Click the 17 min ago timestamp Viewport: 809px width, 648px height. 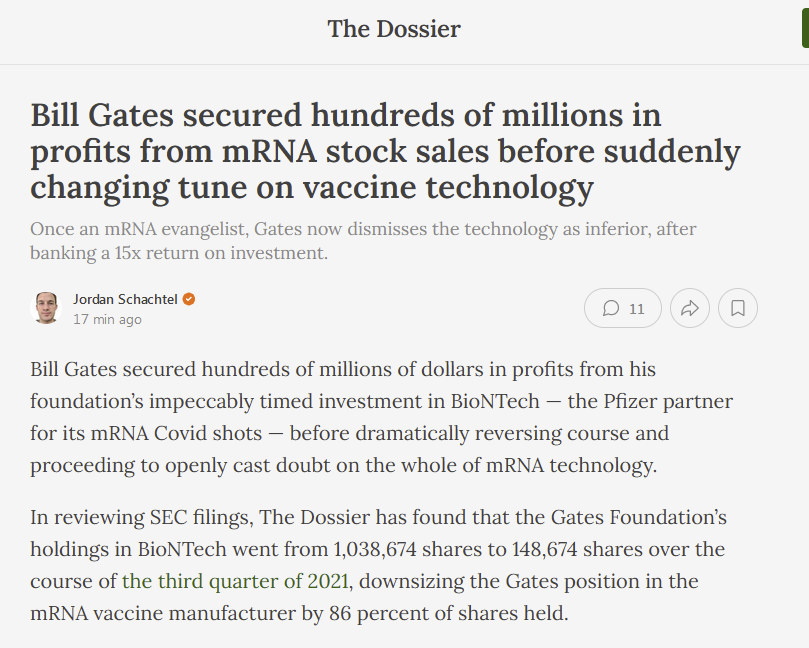coord(107,319)
